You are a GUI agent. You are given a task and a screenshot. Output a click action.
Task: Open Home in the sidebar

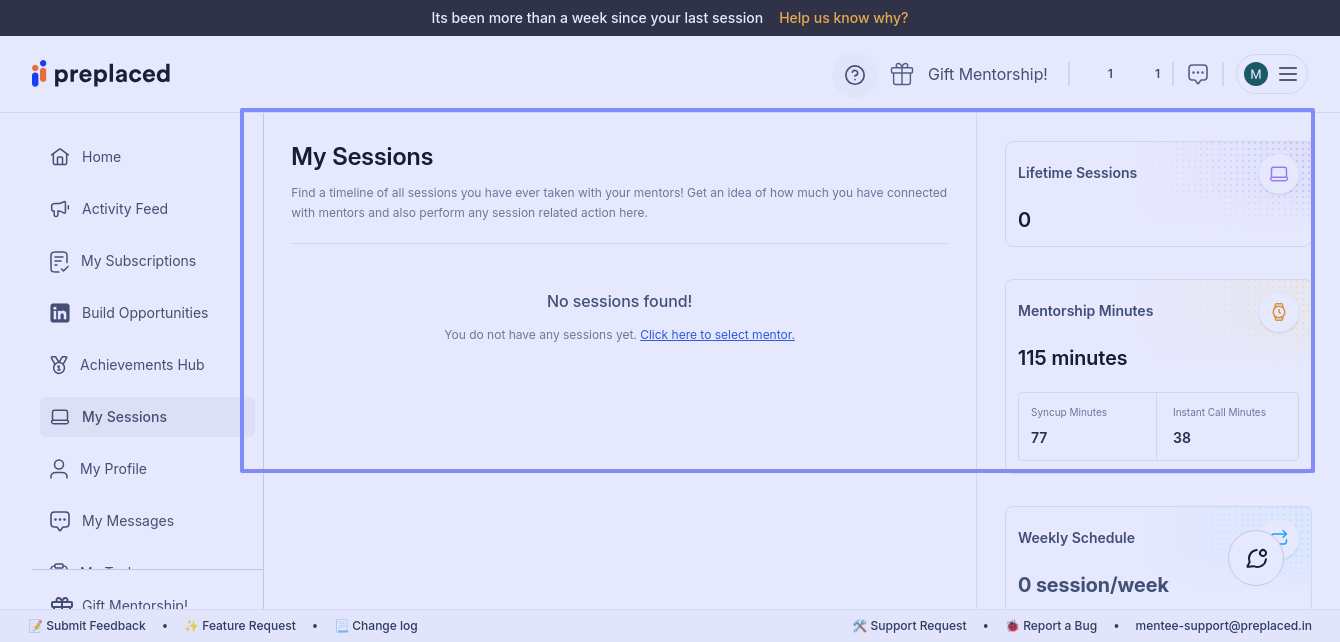101,157
